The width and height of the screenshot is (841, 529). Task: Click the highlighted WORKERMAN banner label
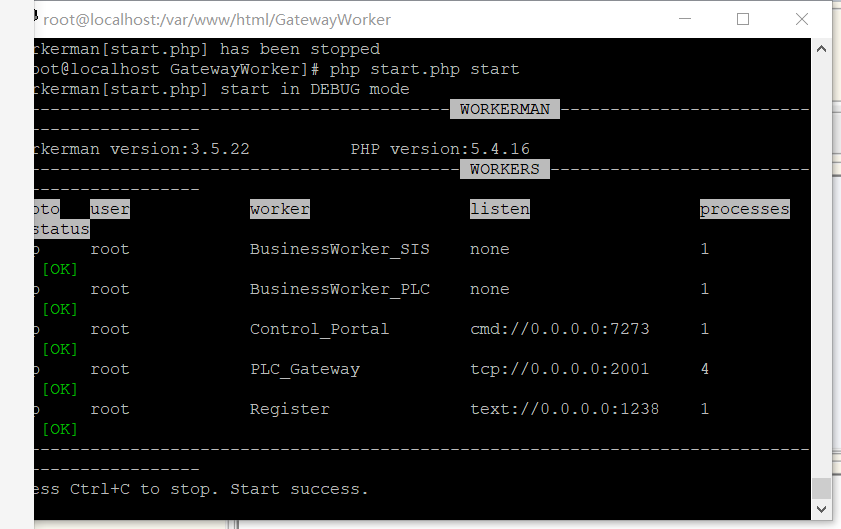[x=505, y=109]
